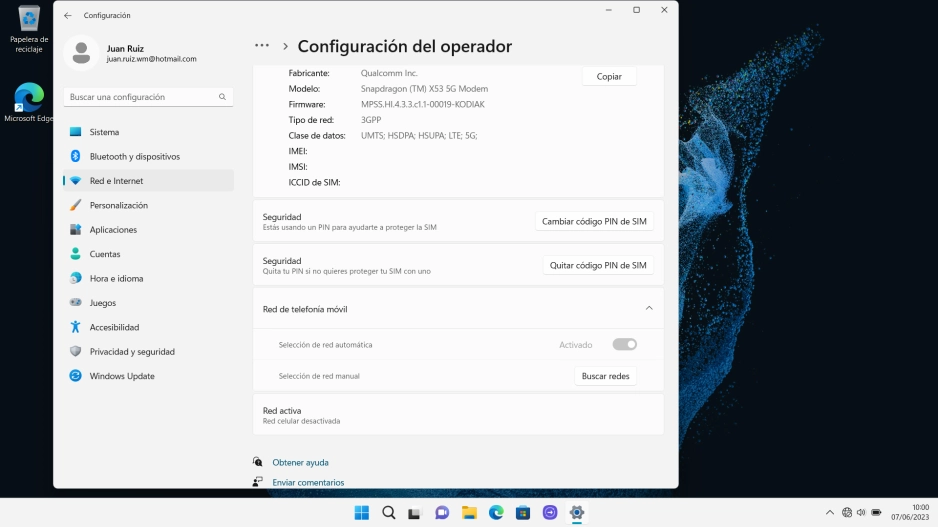Open the Privacidad y seguridad shield icon
This screenshot has width=938, height=527.
[x=75, y=351]
